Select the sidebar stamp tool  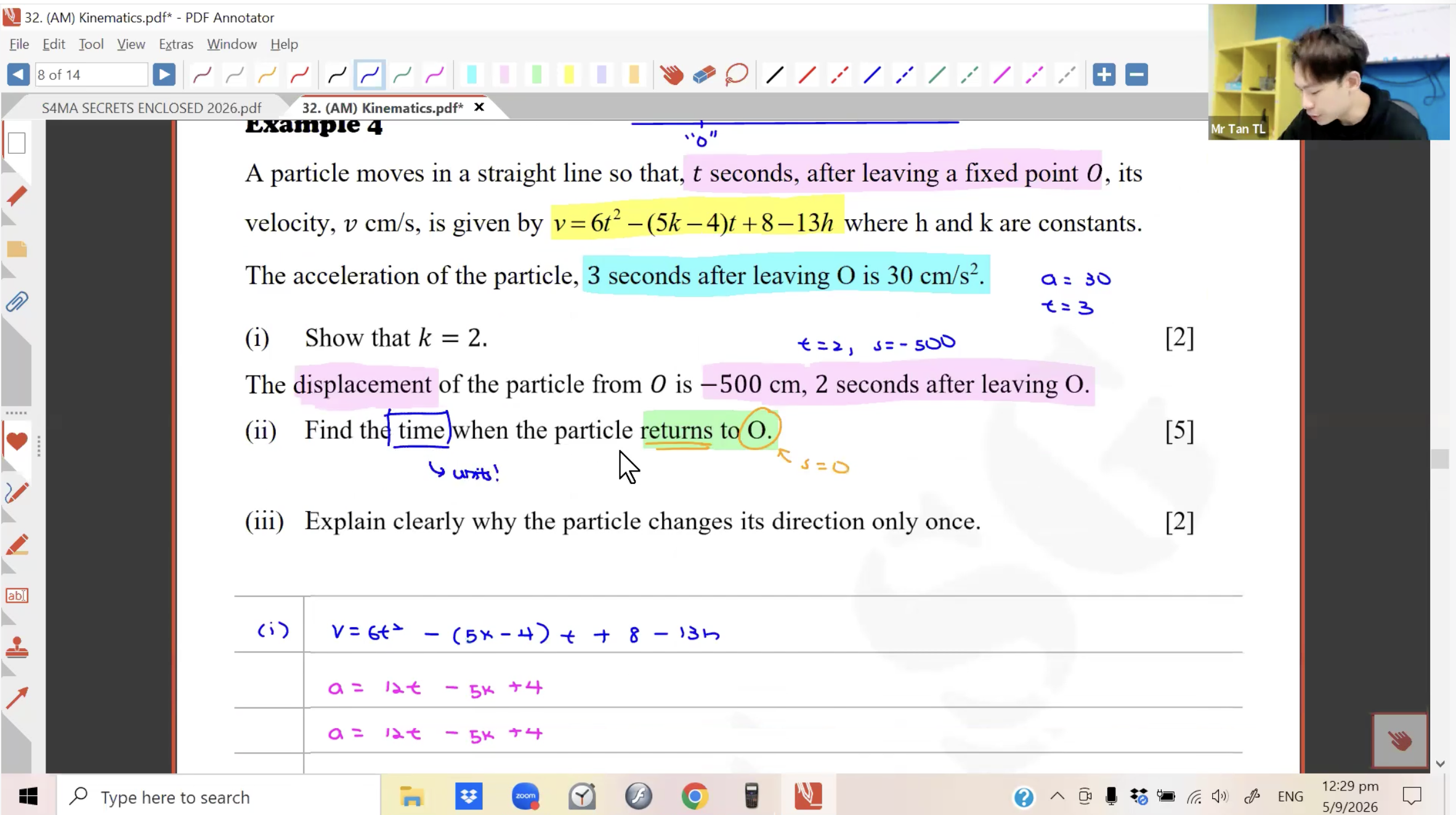coord(17,647)
